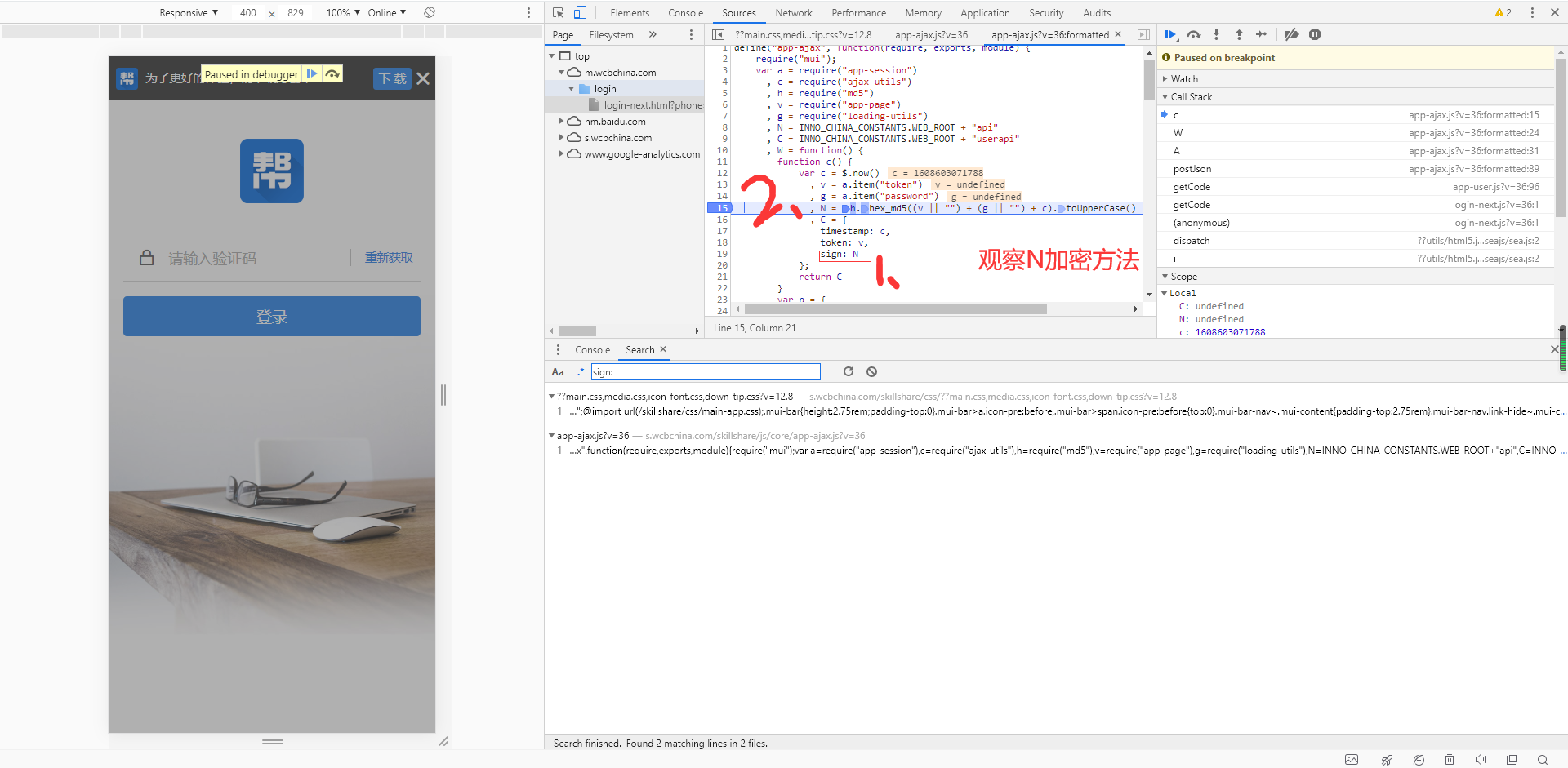Clear the search results with the block icon
The image size is (1568, 768).
click(871, 371)
